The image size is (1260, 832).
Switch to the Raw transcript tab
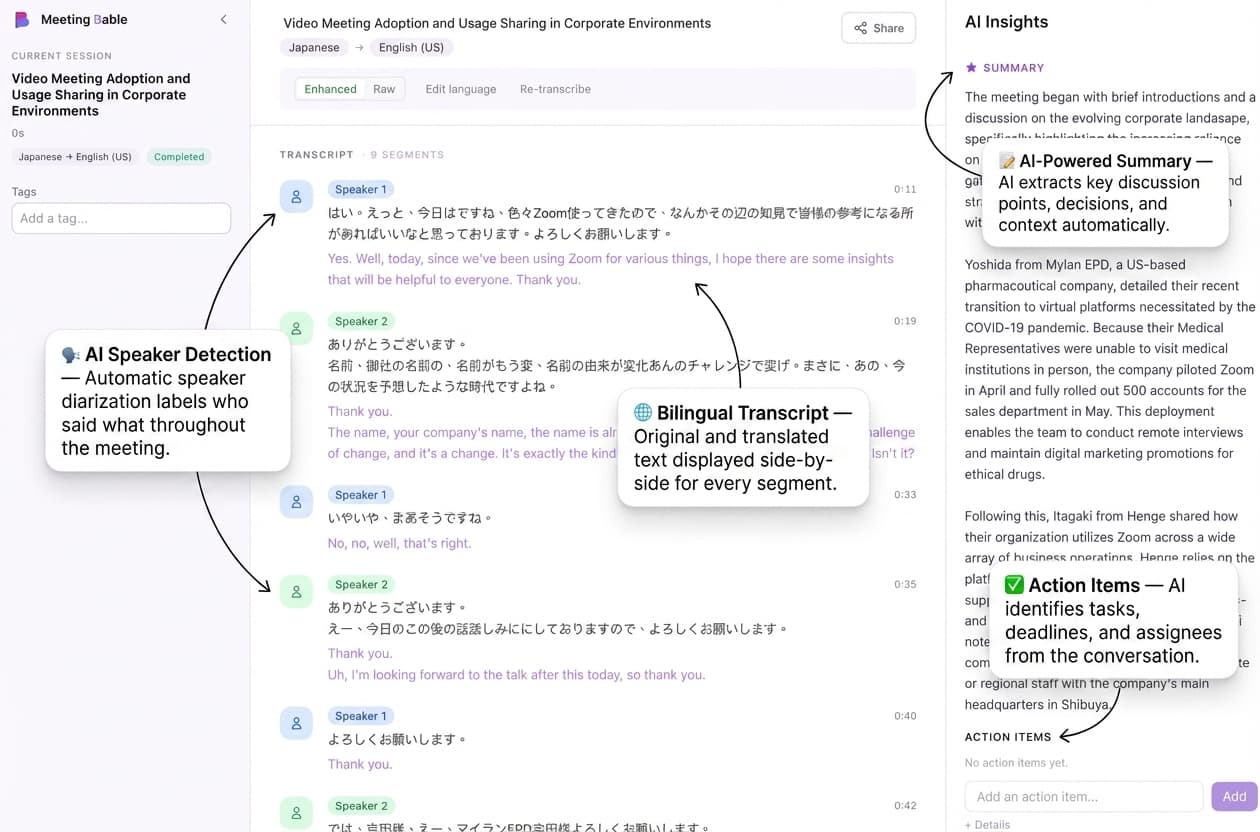[x=384, y=88]
